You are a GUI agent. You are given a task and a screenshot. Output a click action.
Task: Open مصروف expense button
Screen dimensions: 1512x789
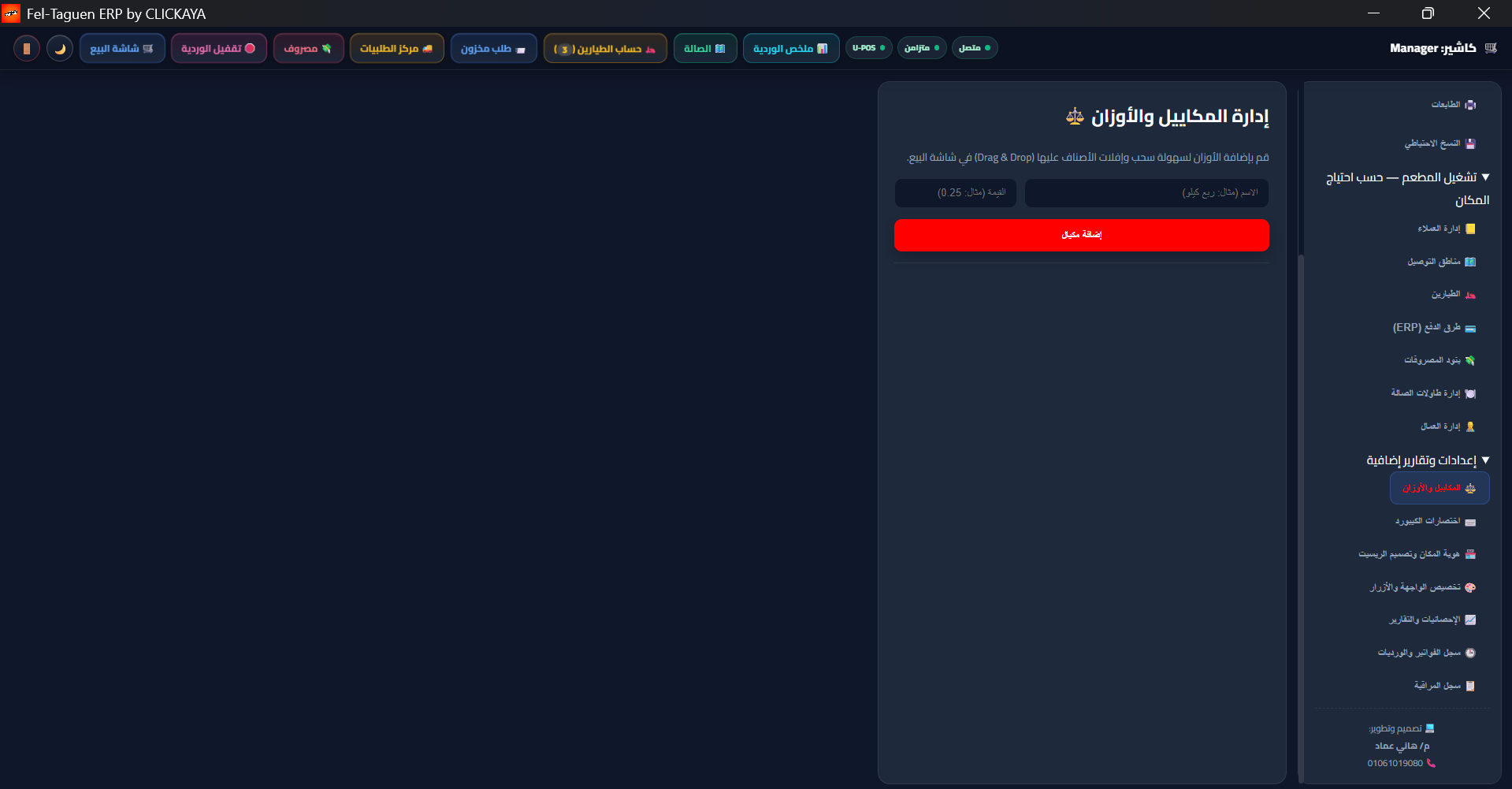point(308,49)
